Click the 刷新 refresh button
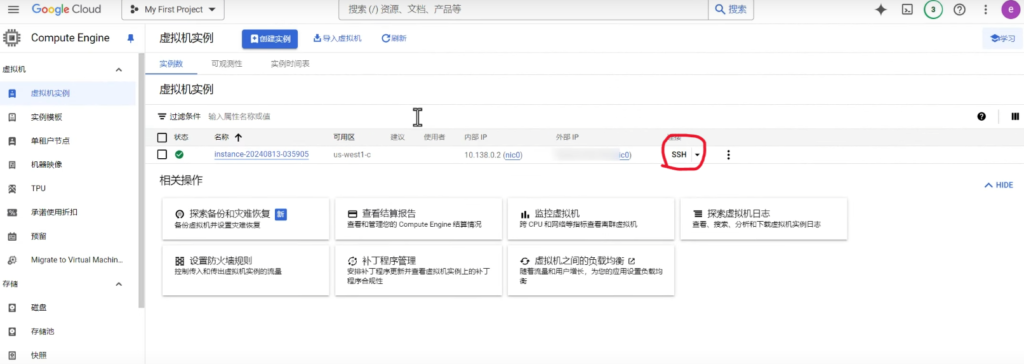 click(394, 39)
